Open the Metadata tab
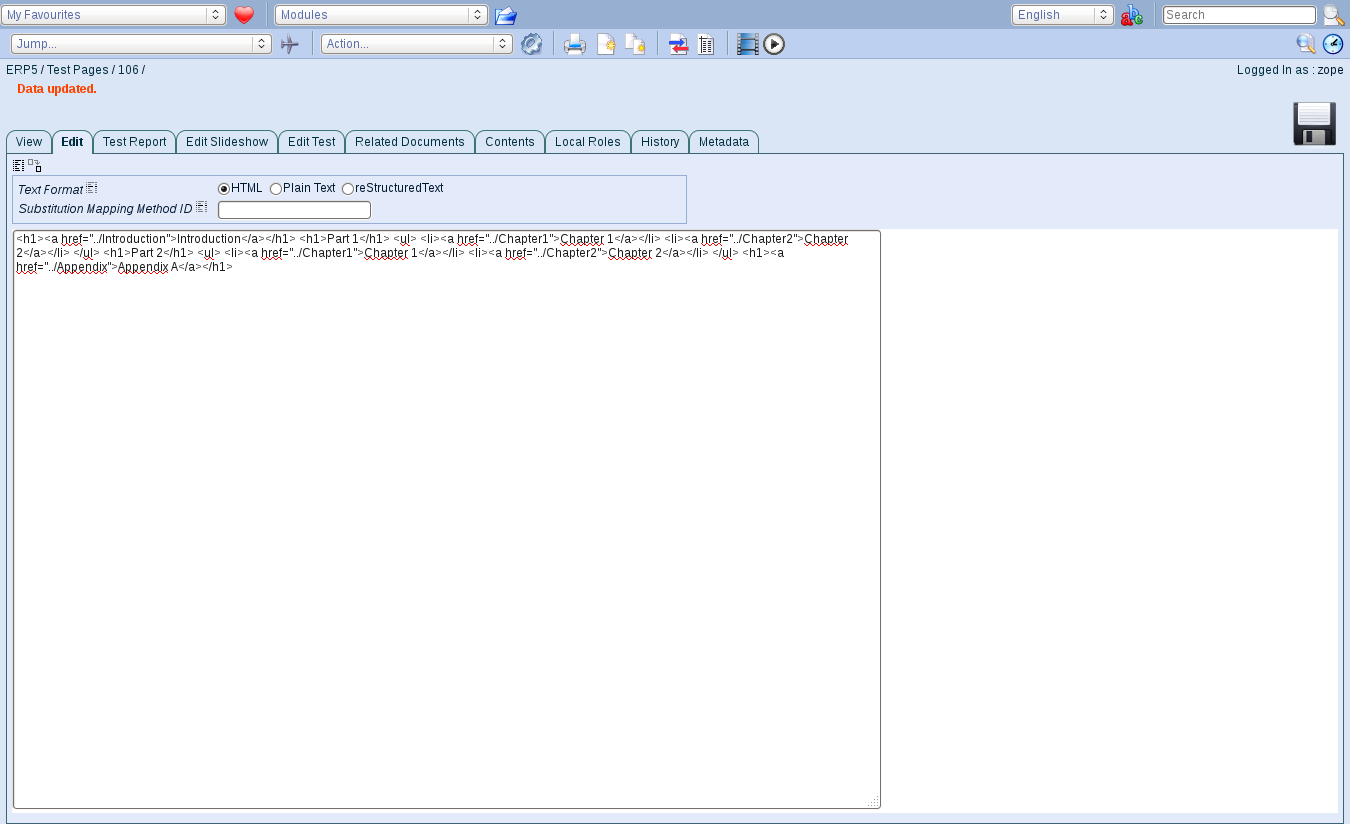The width and height of the screenshot is (1350, 824). tap(724, 142)
